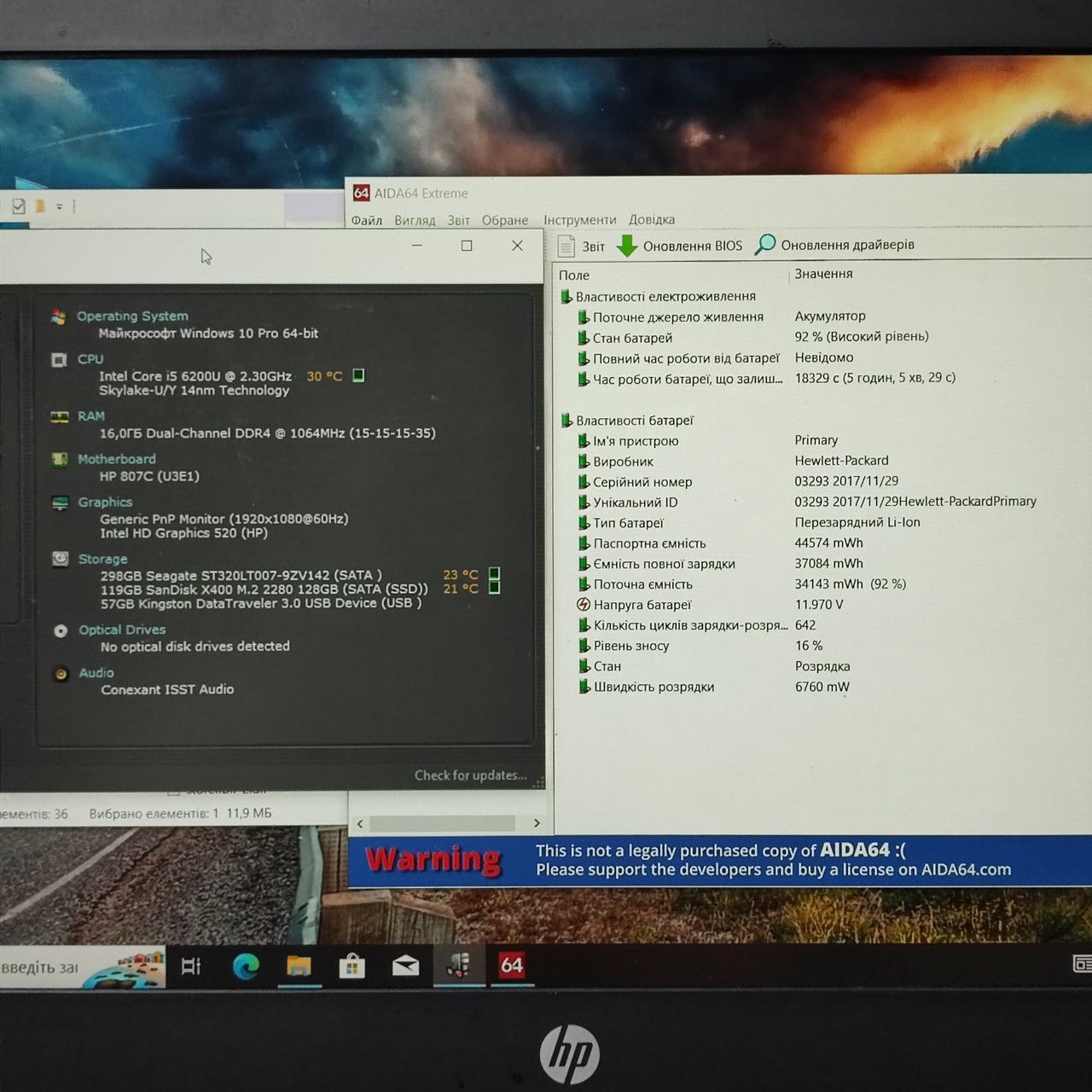
Task: Click the AIDA64 icon in the taskbar
Action: 512,965
